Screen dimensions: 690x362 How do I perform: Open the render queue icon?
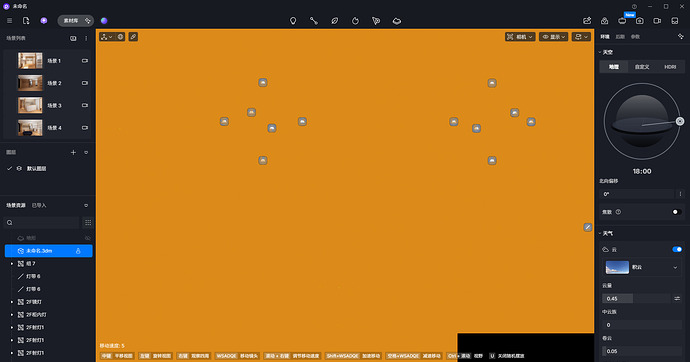675,21
